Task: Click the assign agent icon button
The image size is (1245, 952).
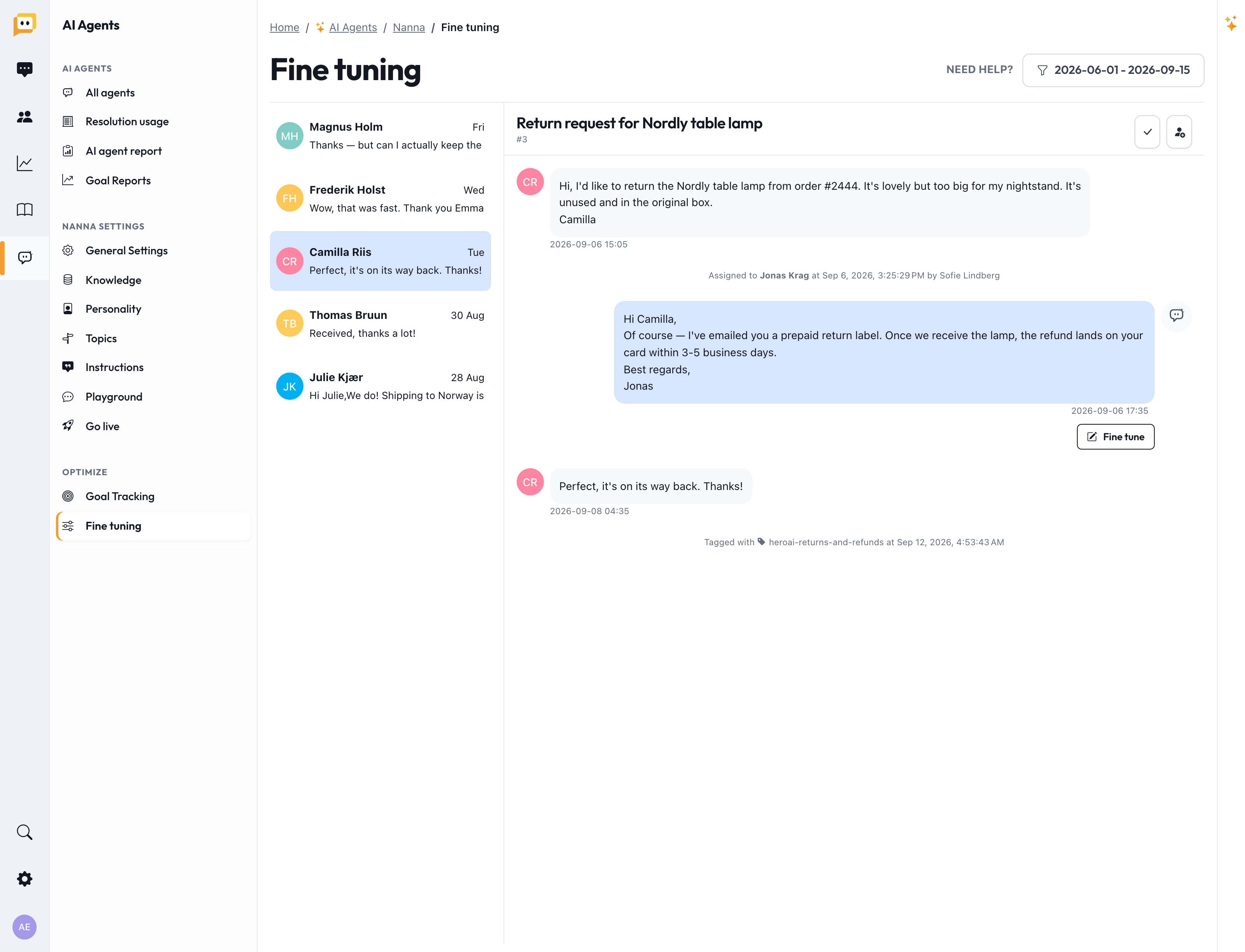Action: [1179, 132]
